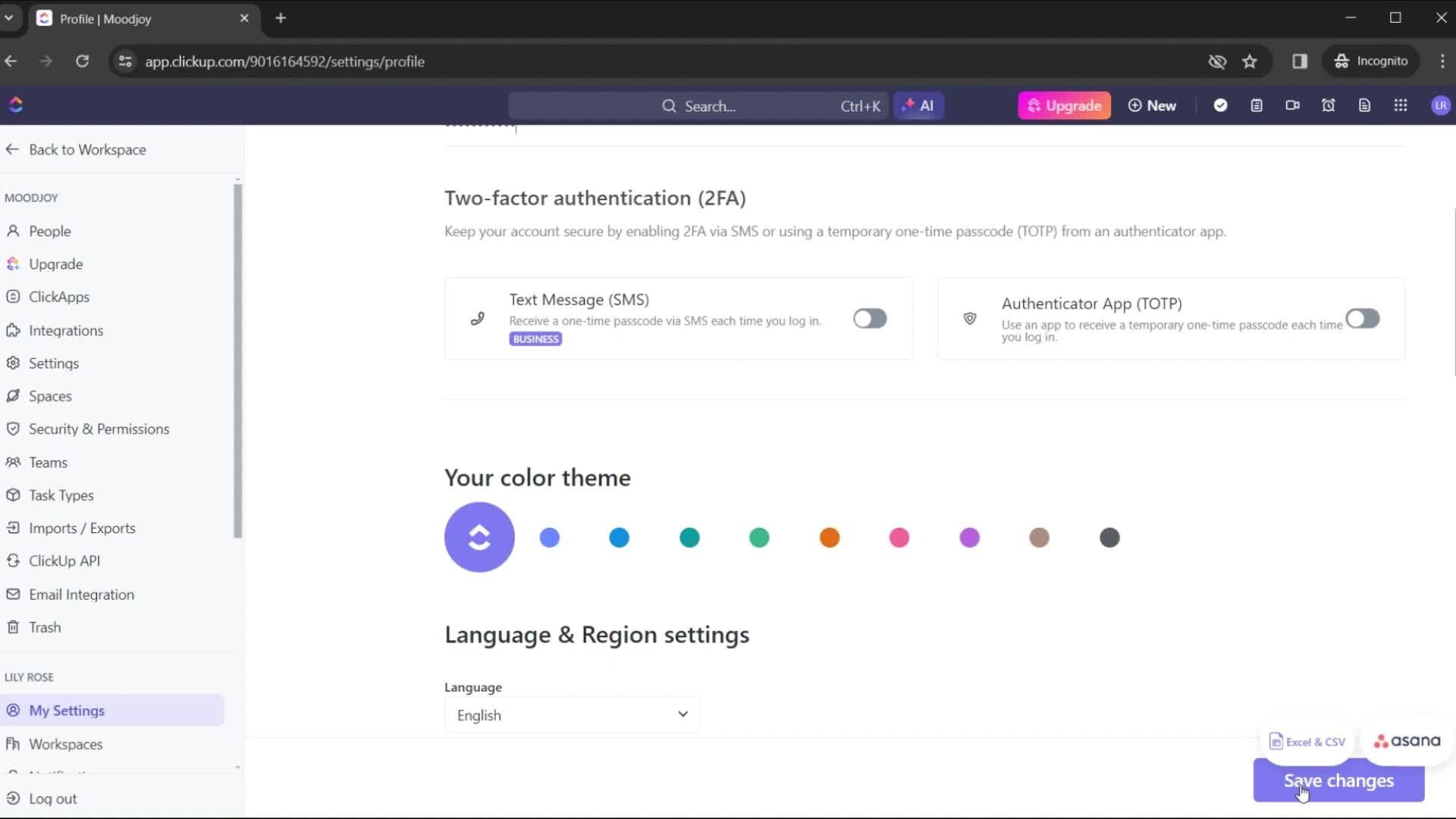Click the browser address bar URL

click(284, 61)
